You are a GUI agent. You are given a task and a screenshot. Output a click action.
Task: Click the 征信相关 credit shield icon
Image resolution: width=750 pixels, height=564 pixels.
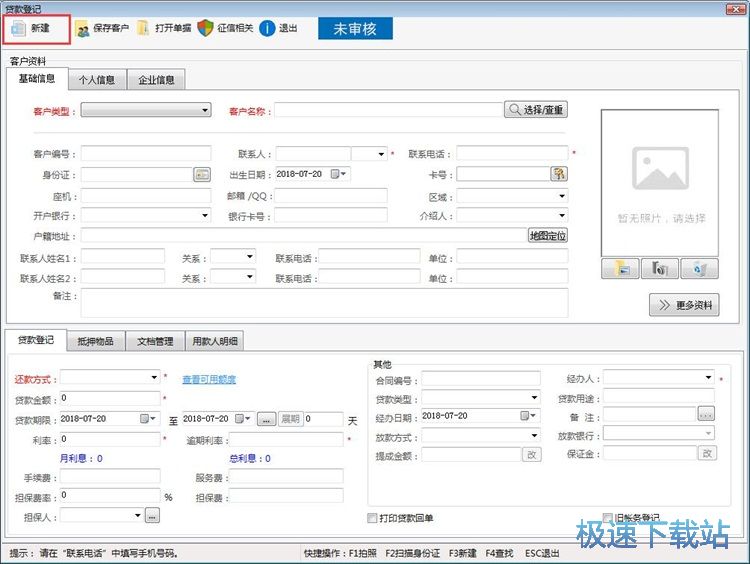[205, 28]
